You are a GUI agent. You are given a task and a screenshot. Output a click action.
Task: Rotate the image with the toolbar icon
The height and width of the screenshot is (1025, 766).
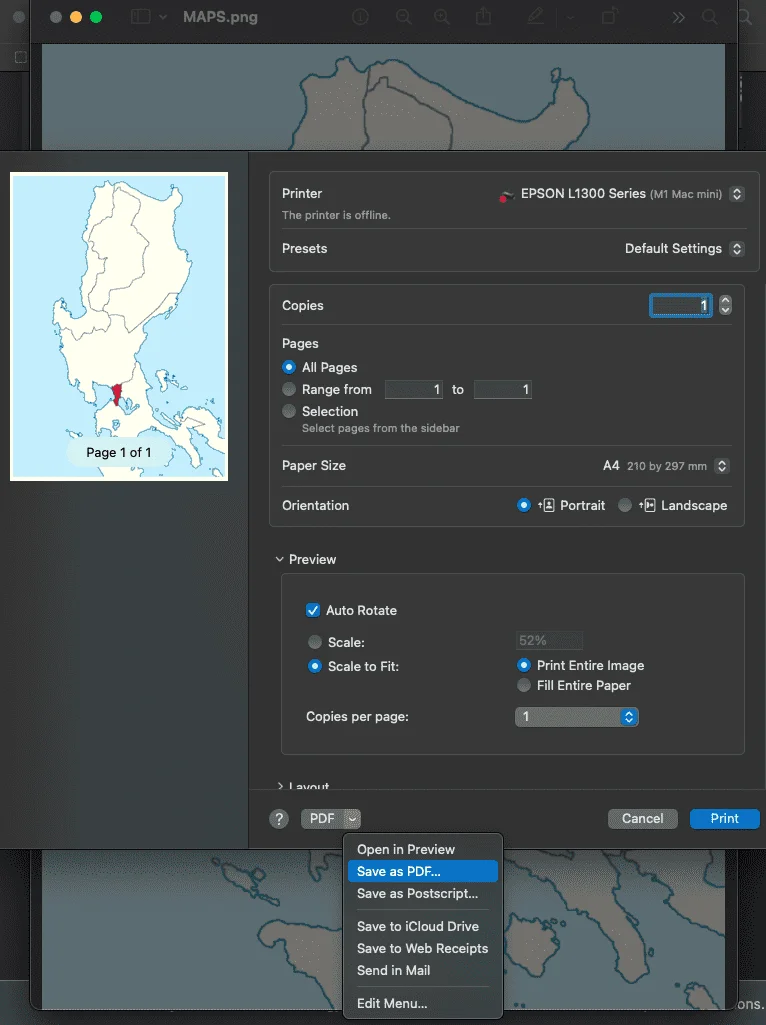coord(609,16)
